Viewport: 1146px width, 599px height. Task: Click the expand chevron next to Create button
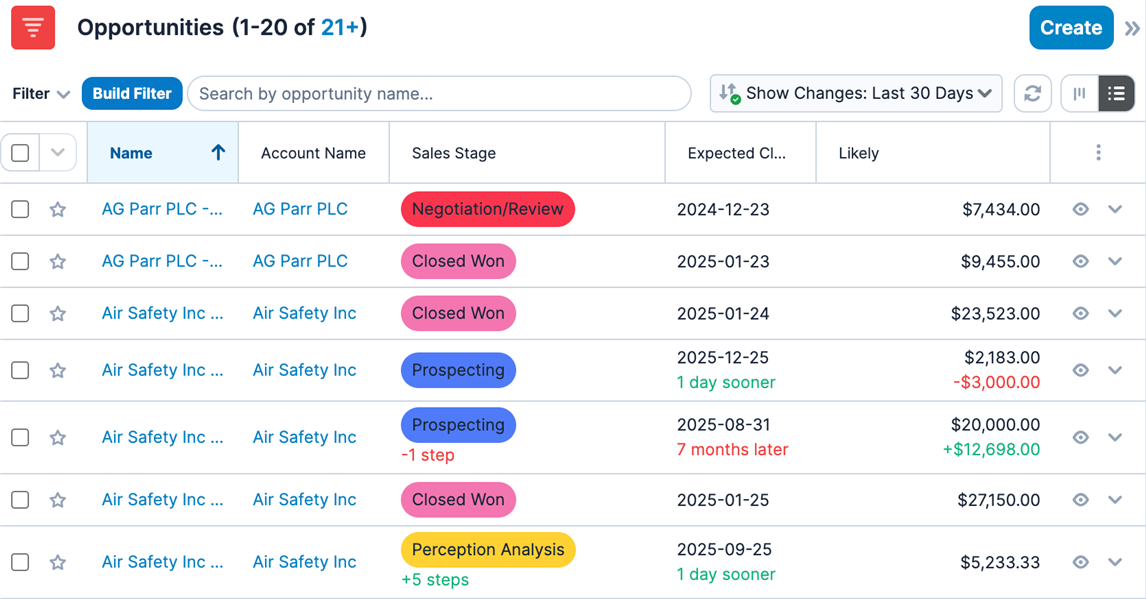[1131, 27]
